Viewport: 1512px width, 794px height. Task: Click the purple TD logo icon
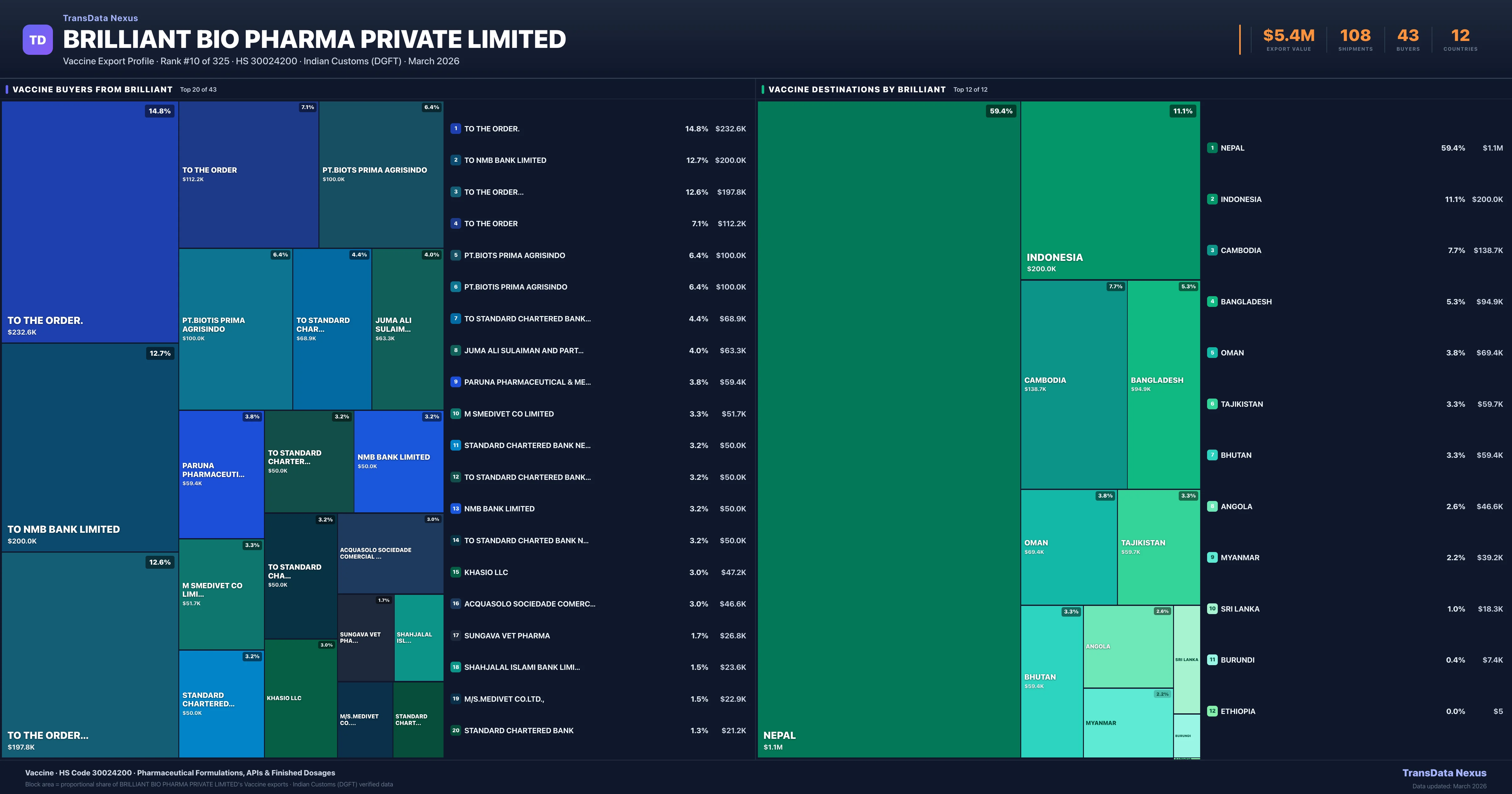37,40
